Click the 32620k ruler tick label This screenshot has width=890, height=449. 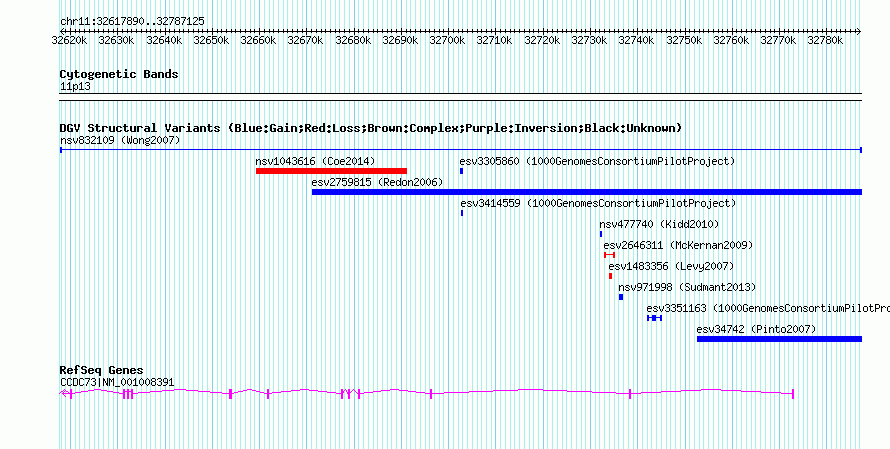(69, 40)
